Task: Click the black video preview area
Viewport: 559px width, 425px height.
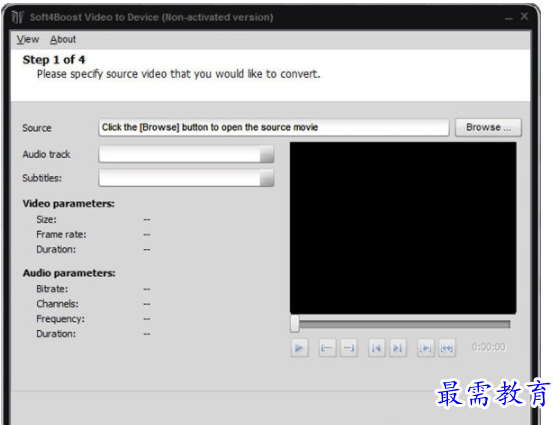Action: tap(403, 228)
